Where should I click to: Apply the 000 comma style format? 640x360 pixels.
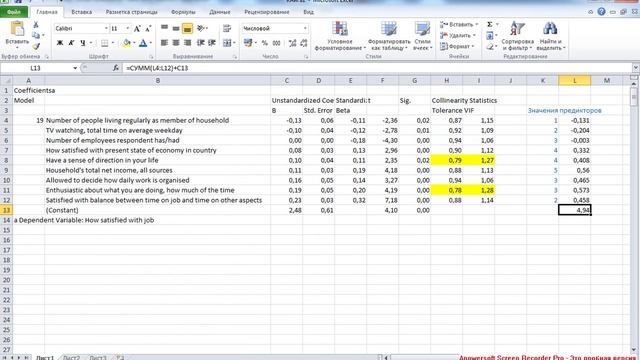[276, 43]
